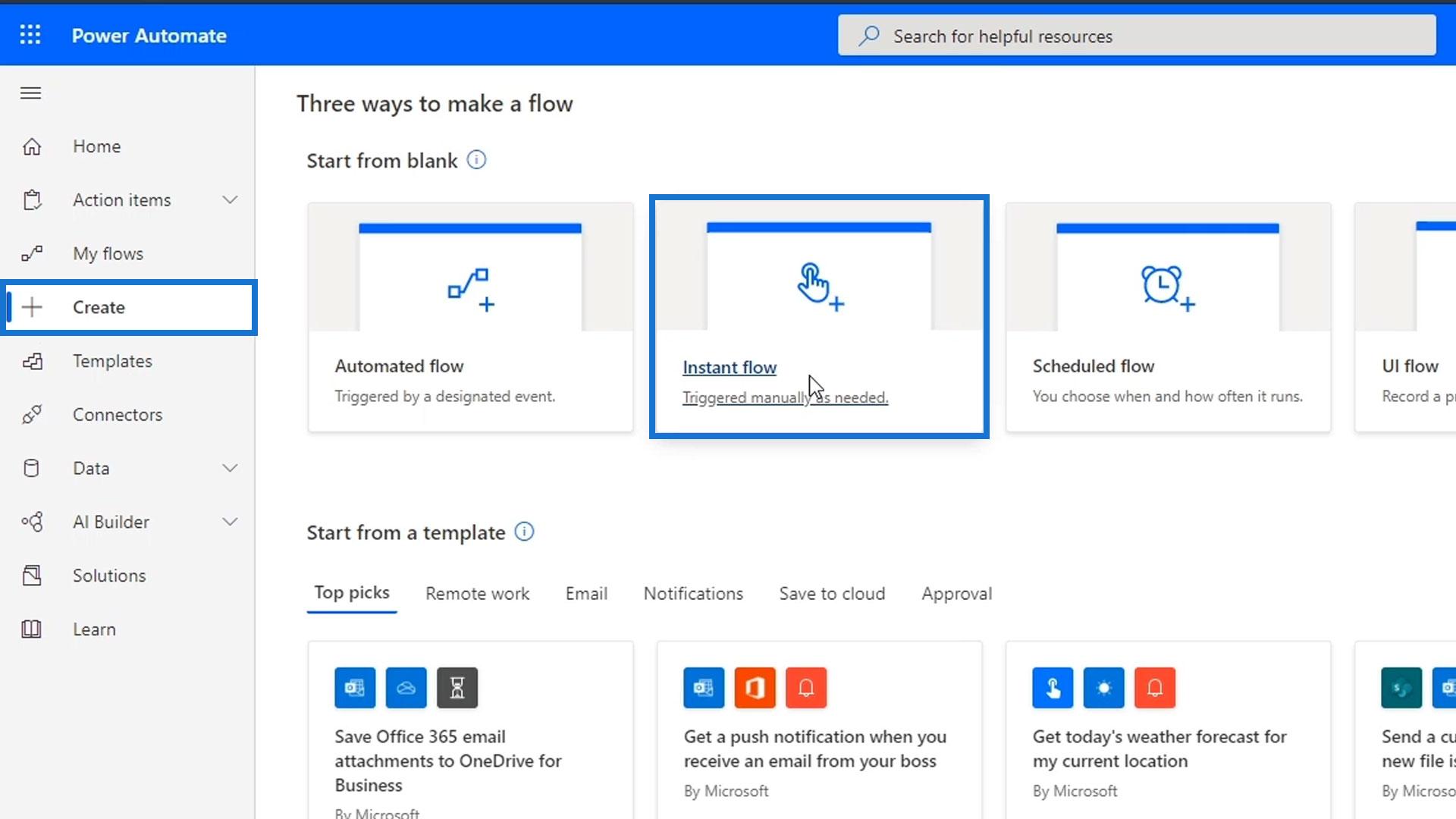
Task: Expand the Action items chevron
Action: pyautogui.click(x=230, y=200)
